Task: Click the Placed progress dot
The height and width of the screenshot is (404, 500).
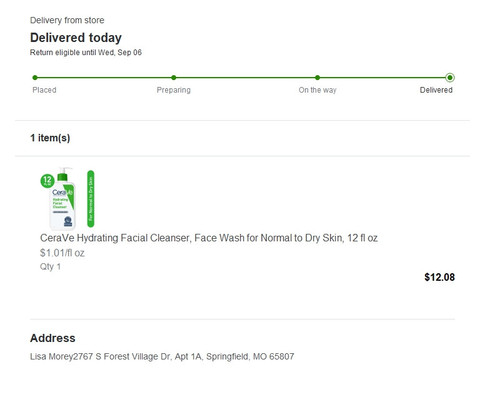Action: point(35,78)
